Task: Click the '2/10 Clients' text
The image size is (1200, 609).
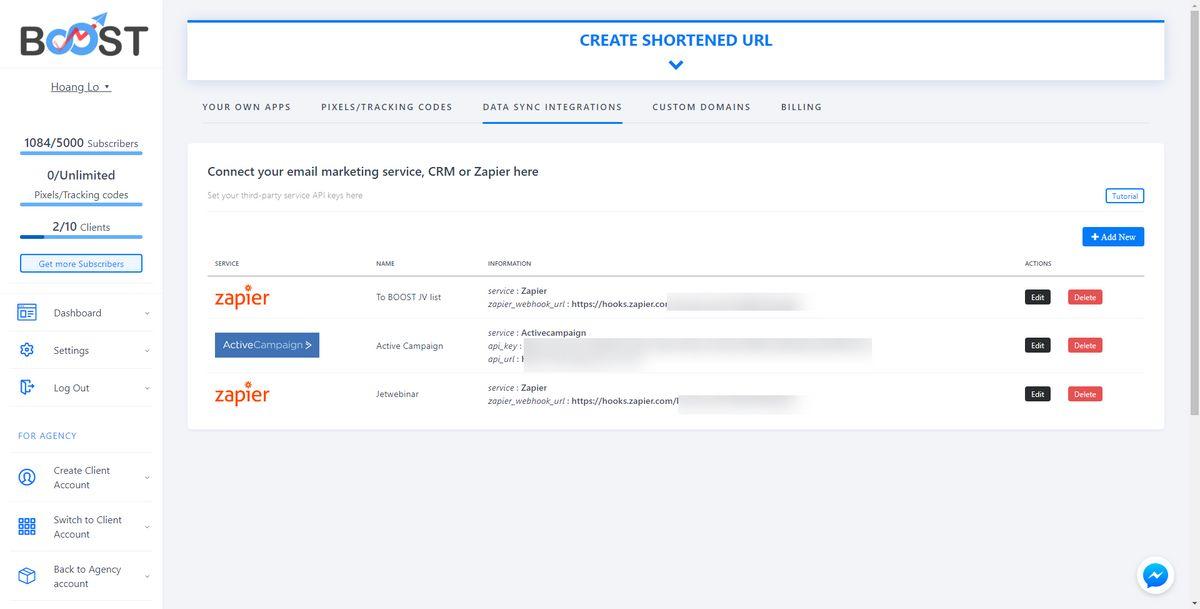Action: [x=81, y=227]
